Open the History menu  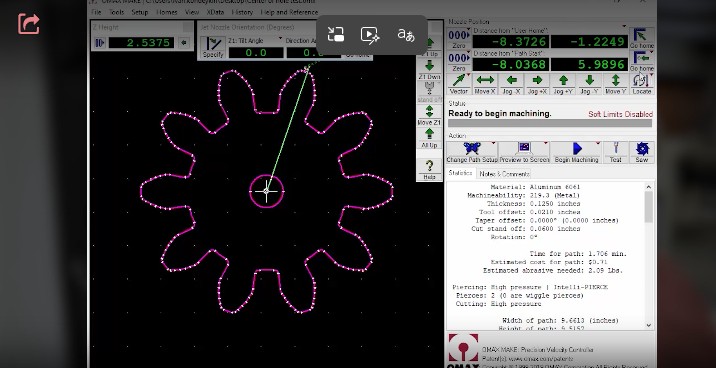242,12
